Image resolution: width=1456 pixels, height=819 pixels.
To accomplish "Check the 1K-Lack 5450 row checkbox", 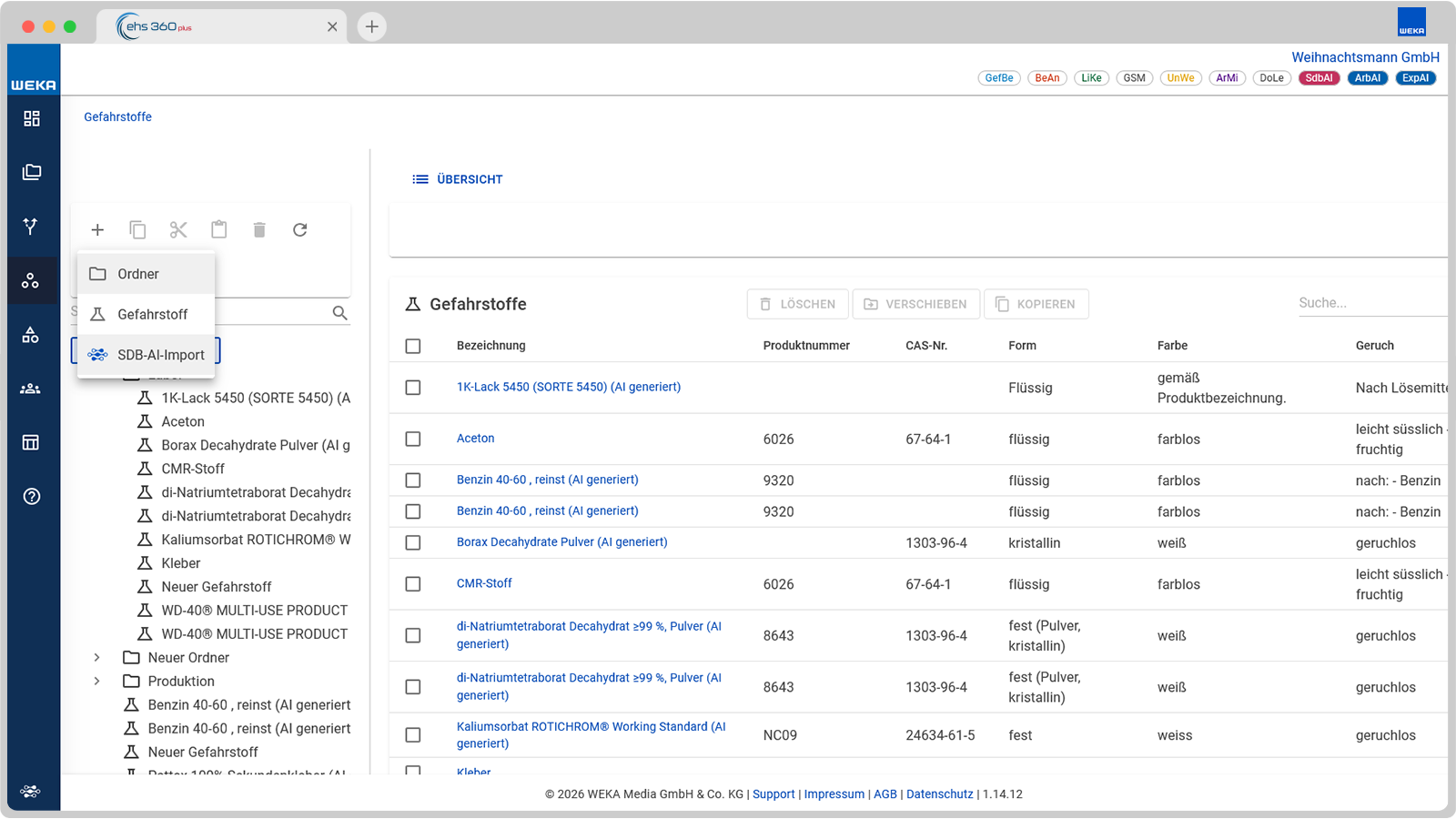I will (413, 388).
